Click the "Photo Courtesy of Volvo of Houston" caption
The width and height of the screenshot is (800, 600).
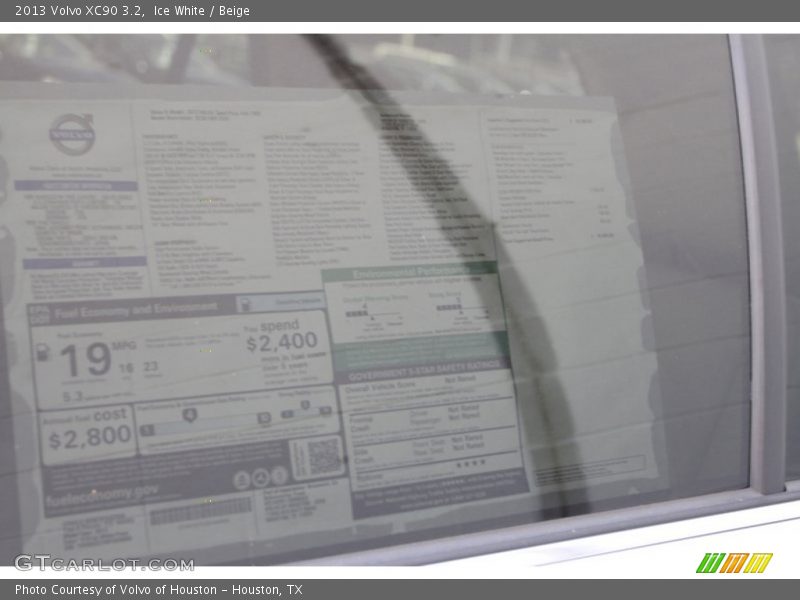116,590
